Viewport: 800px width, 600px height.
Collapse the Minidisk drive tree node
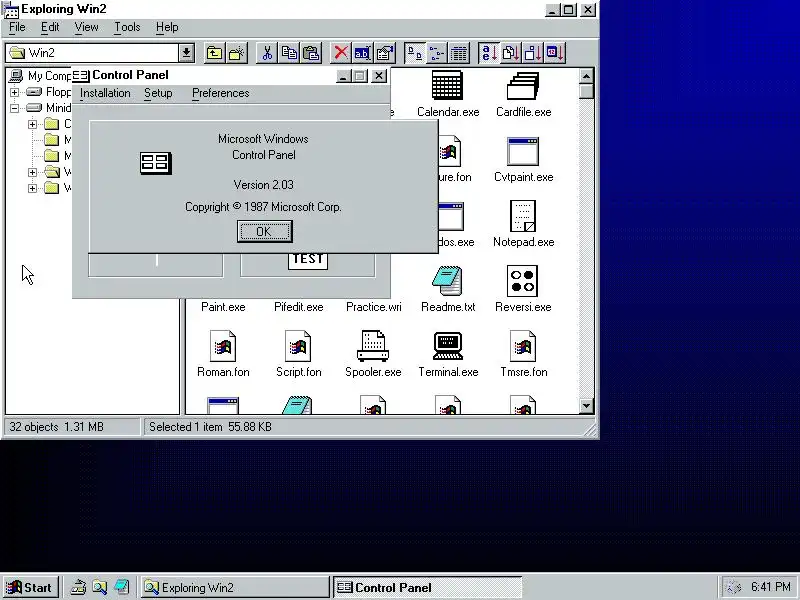(x=14, y=108)
